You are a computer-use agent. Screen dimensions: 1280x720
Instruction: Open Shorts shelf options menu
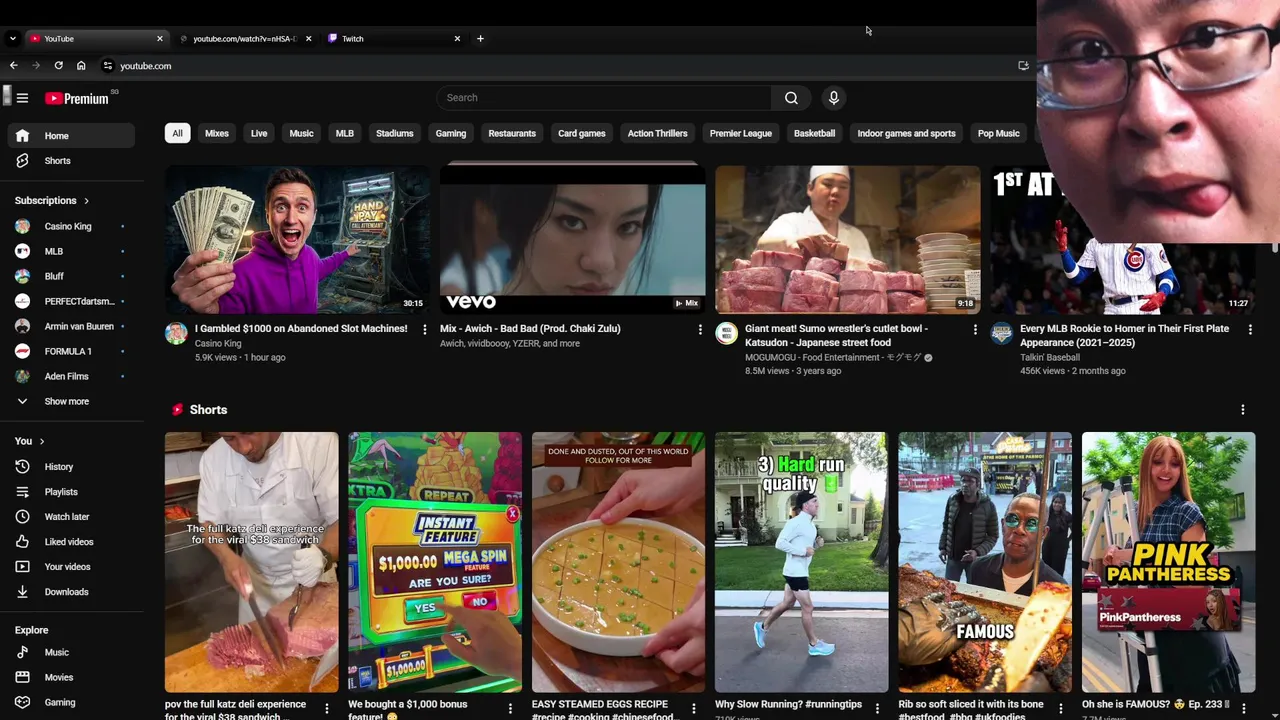(x=1243, y=410)
